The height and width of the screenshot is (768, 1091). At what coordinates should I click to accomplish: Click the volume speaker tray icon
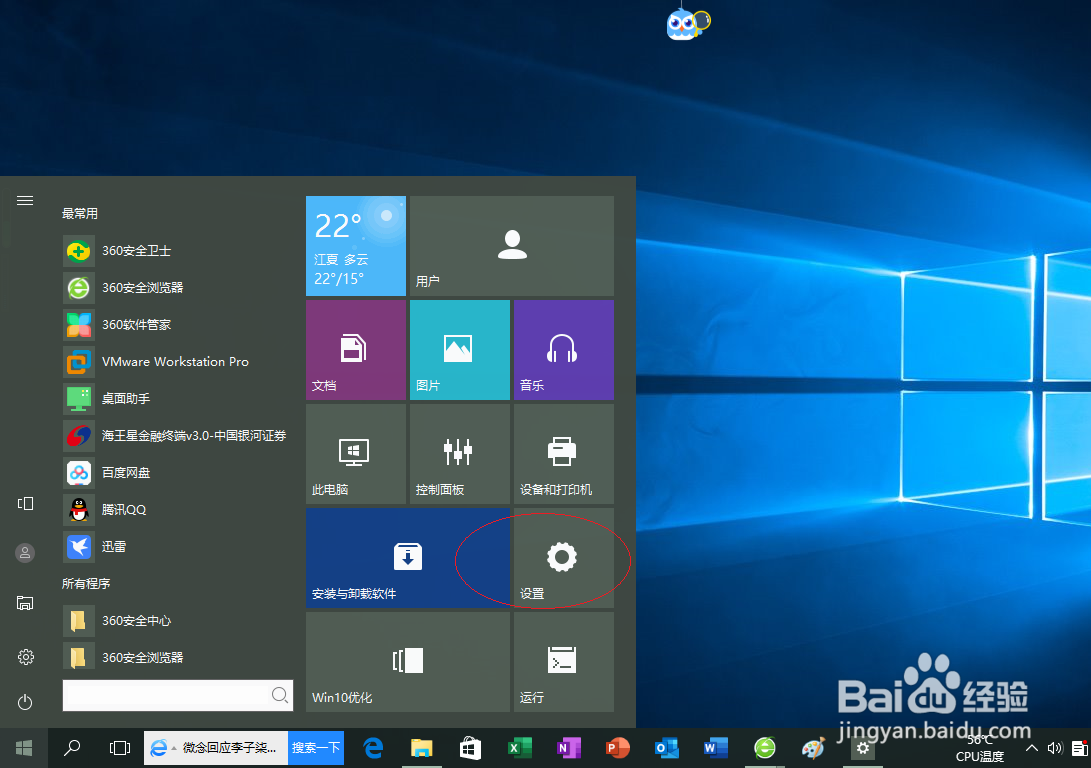point(1055,748)
